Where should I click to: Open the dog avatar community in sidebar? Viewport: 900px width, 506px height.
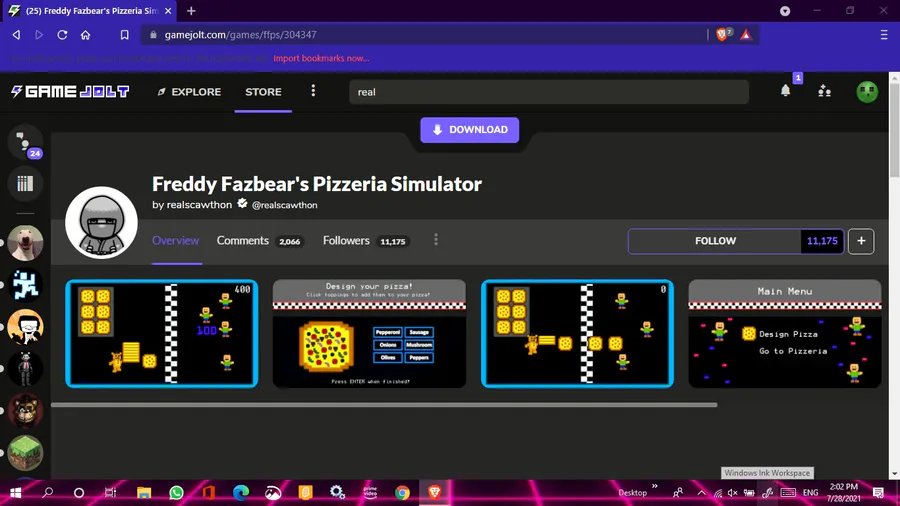25,243
